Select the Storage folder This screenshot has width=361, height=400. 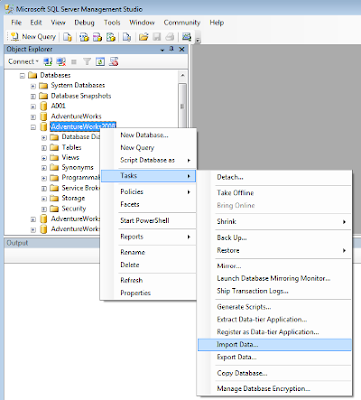tap(73, 198)
